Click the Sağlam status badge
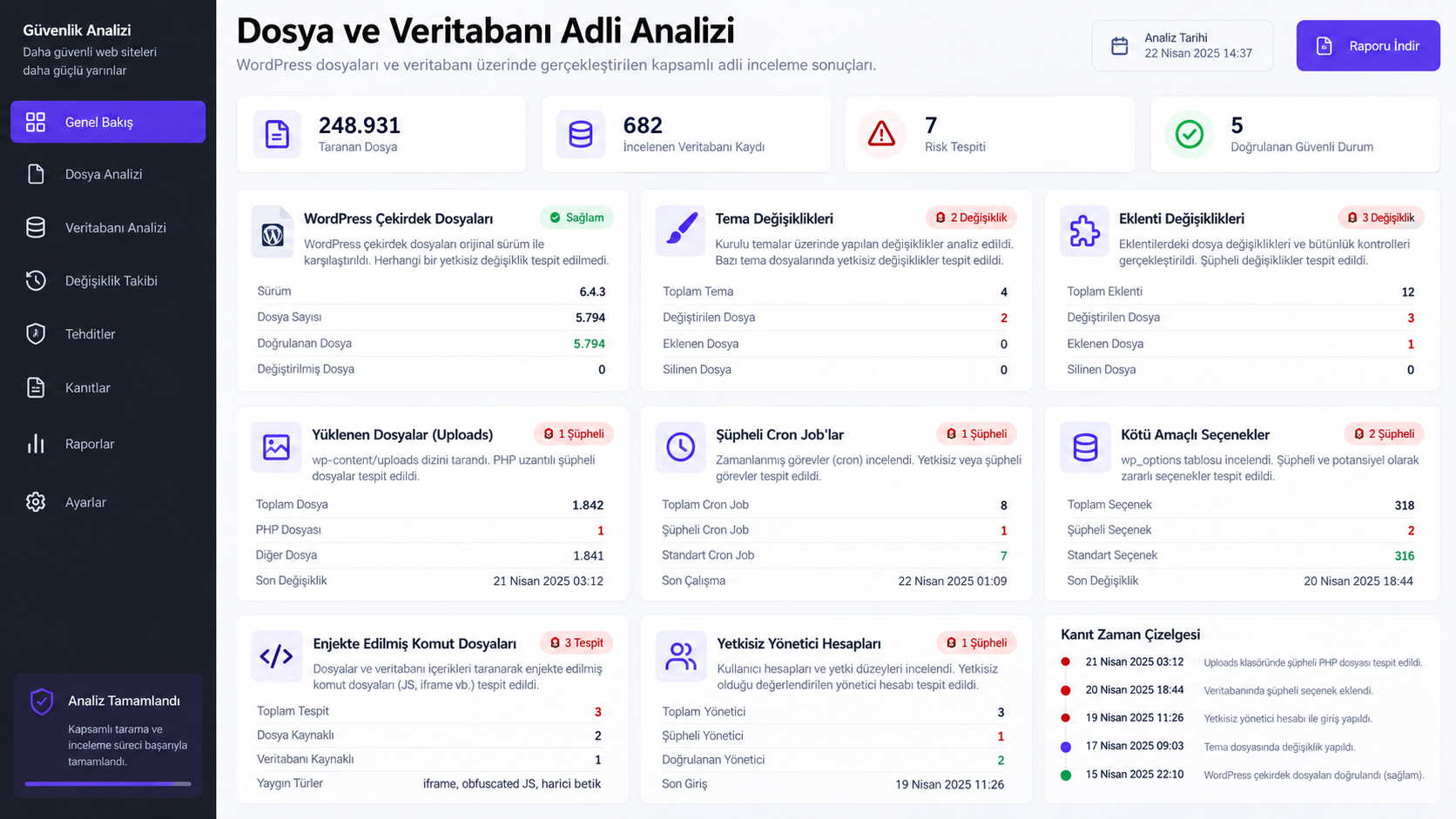The image size is (1456, 819). click(576, 218)
